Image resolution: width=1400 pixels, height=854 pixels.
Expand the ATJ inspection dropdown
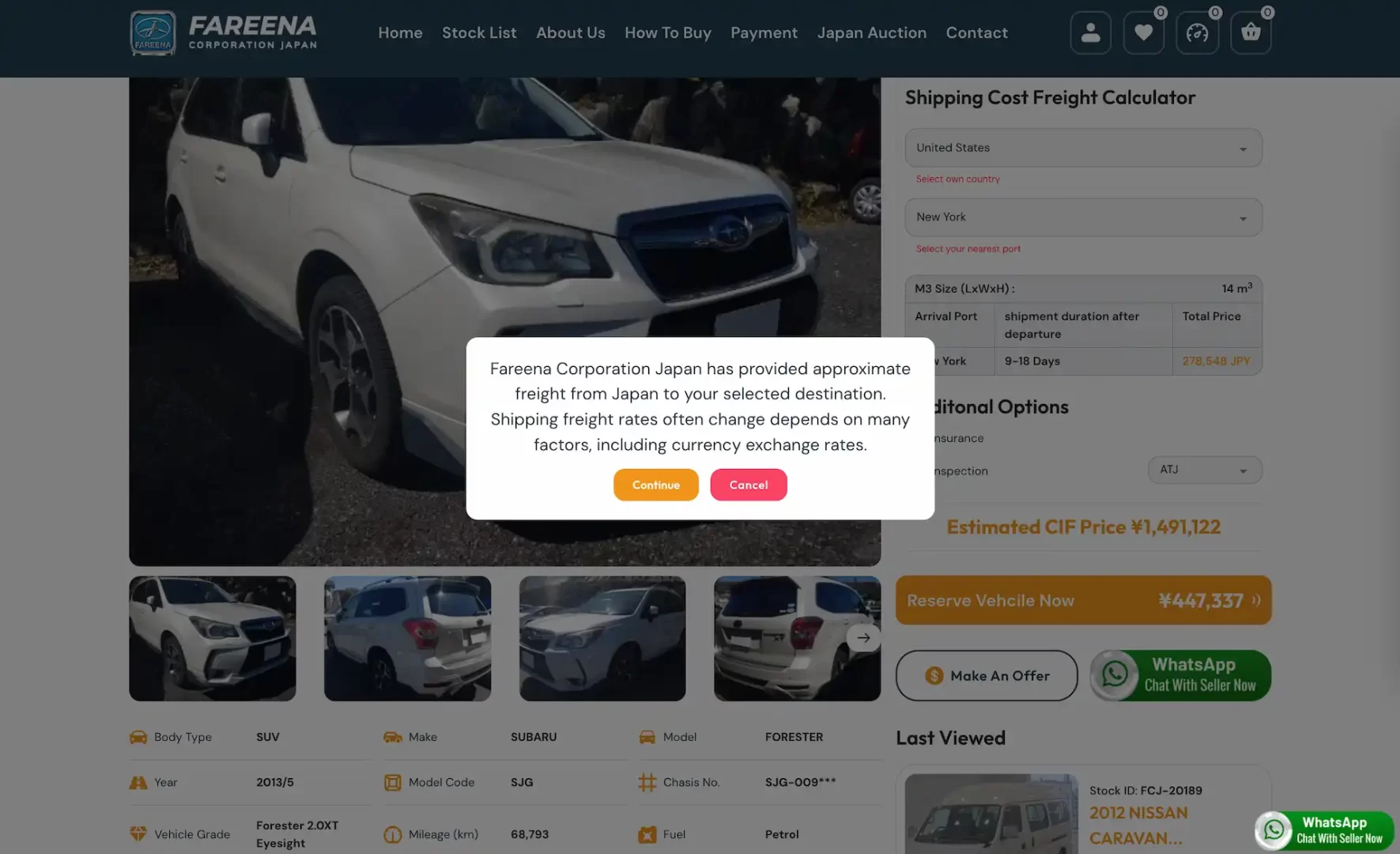coord(1204,470)
